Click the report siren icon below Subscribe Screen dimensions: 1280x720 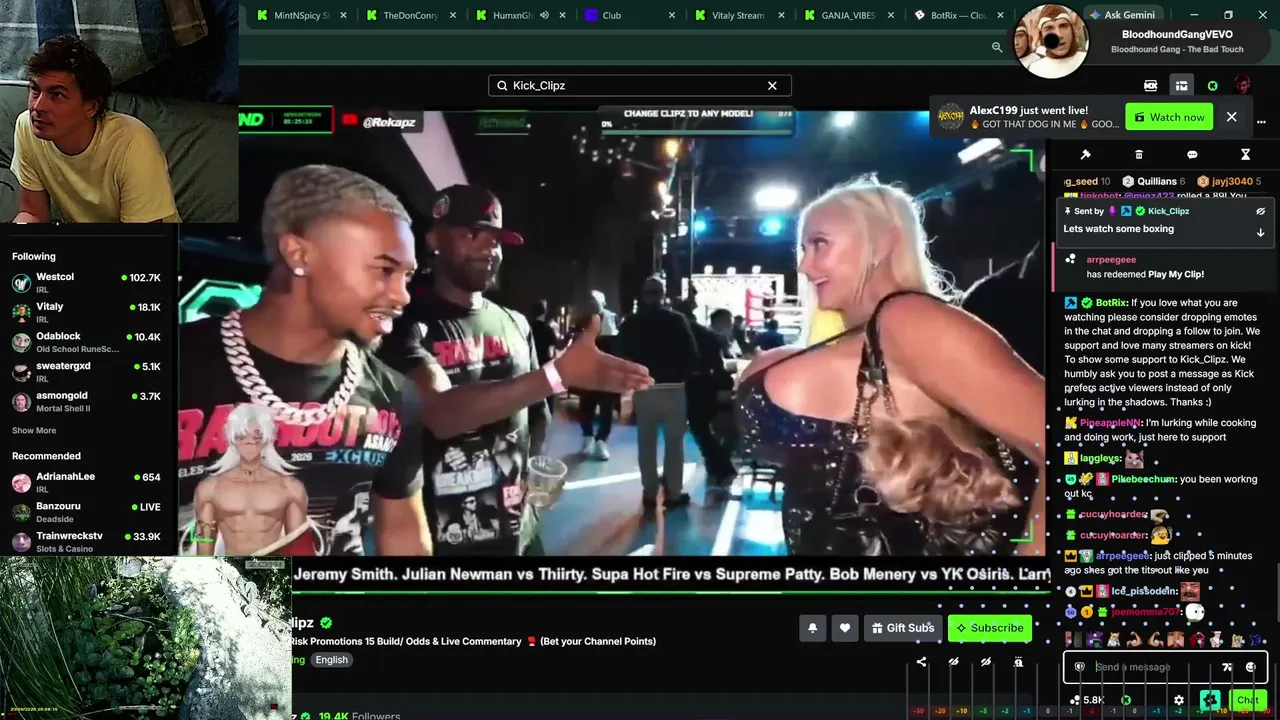pos(1018,662)
